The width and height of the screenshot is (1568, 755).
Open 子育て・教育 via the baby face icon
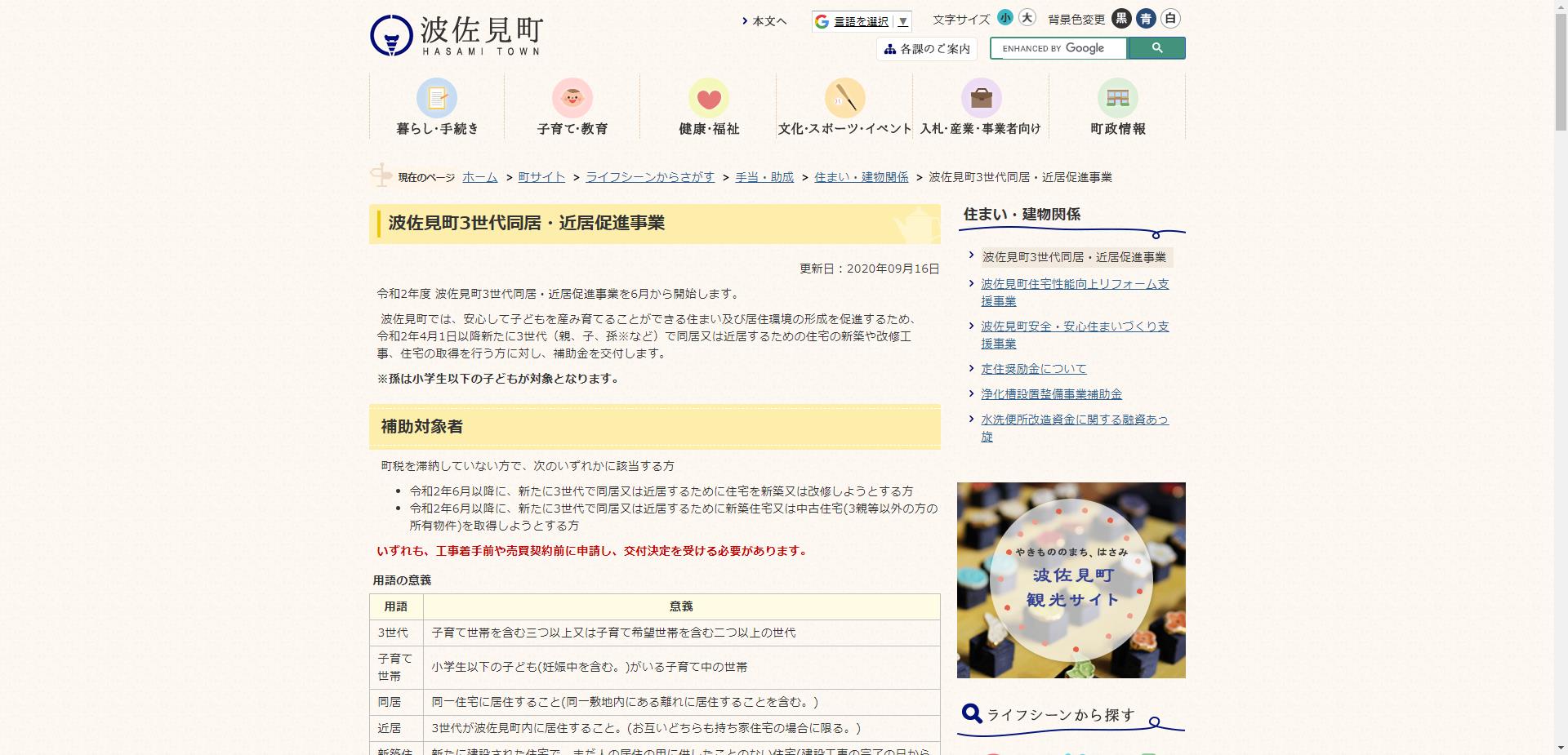[573, 100]
